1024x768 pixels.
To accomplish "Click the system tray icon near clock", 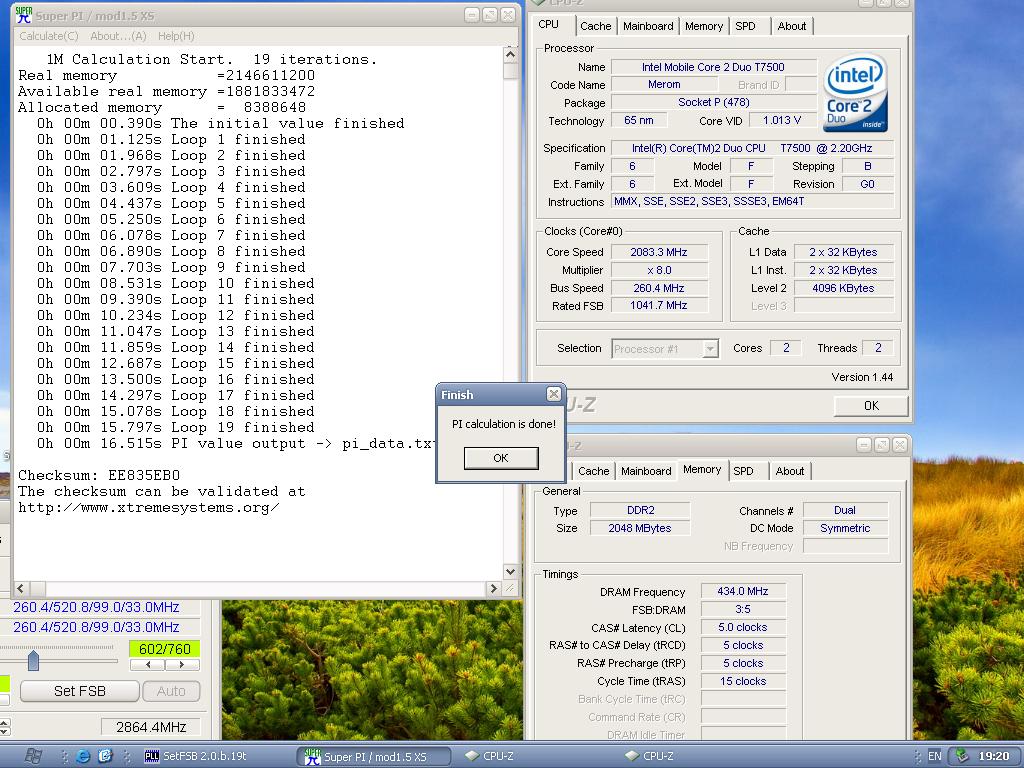I will (x=962, y=756).
